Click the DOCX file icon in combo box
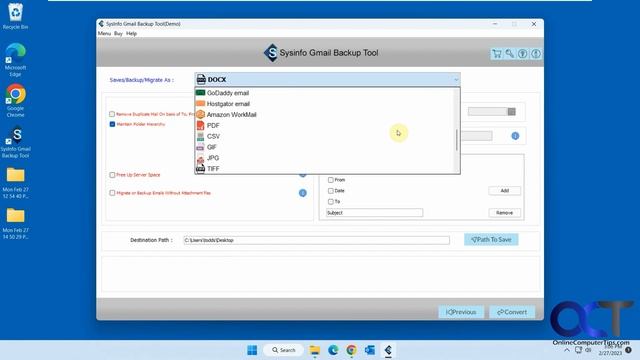 (x=201, y=79)
